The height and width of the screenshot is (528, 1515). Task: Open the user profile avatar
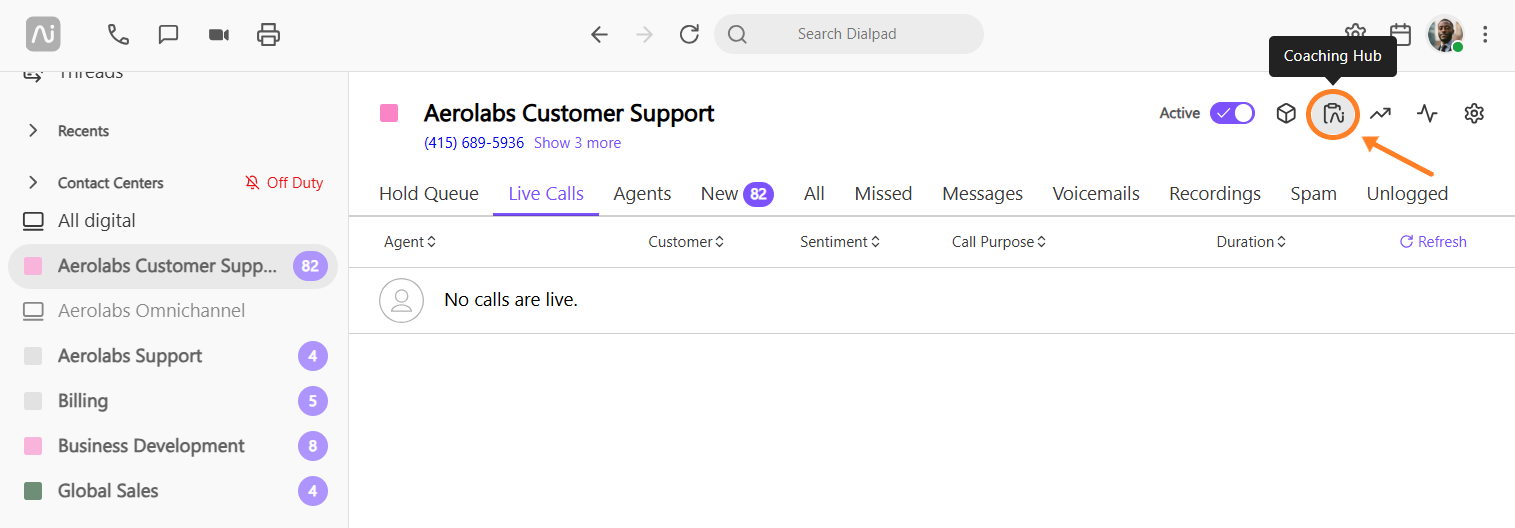(1445, 34)
